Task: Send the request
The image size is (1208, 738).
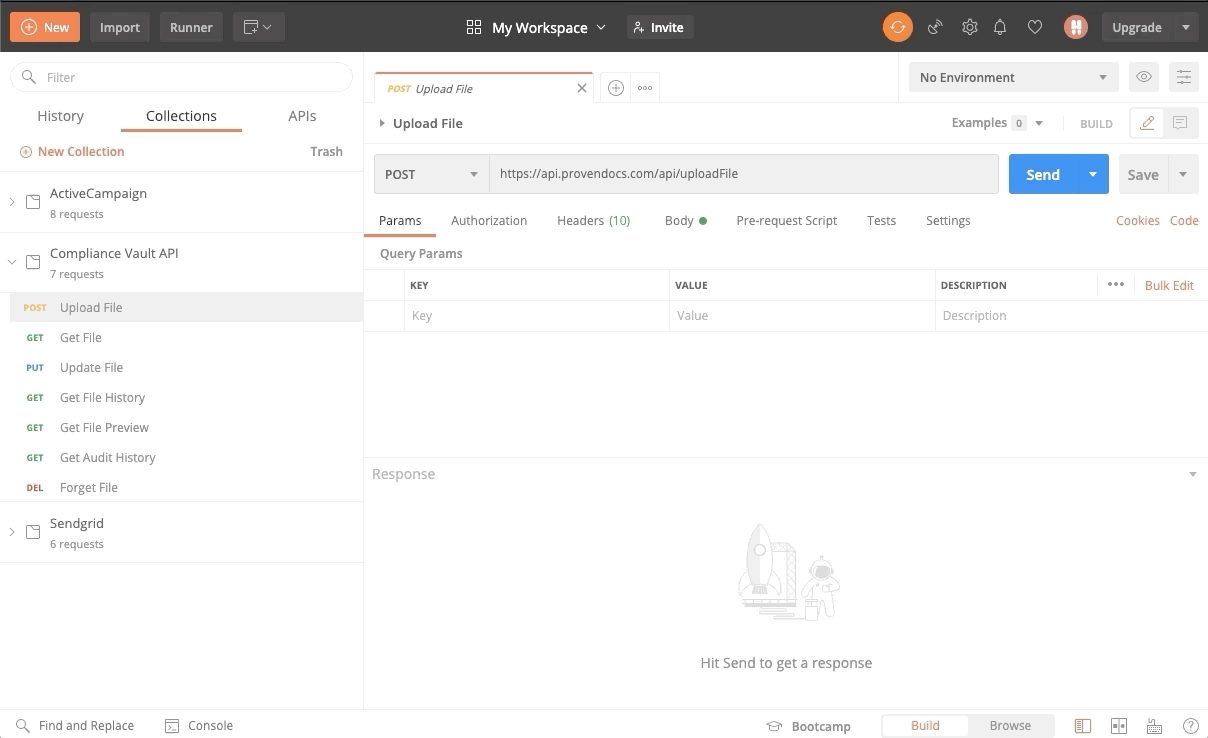Action: click(x=1043, y=174)
